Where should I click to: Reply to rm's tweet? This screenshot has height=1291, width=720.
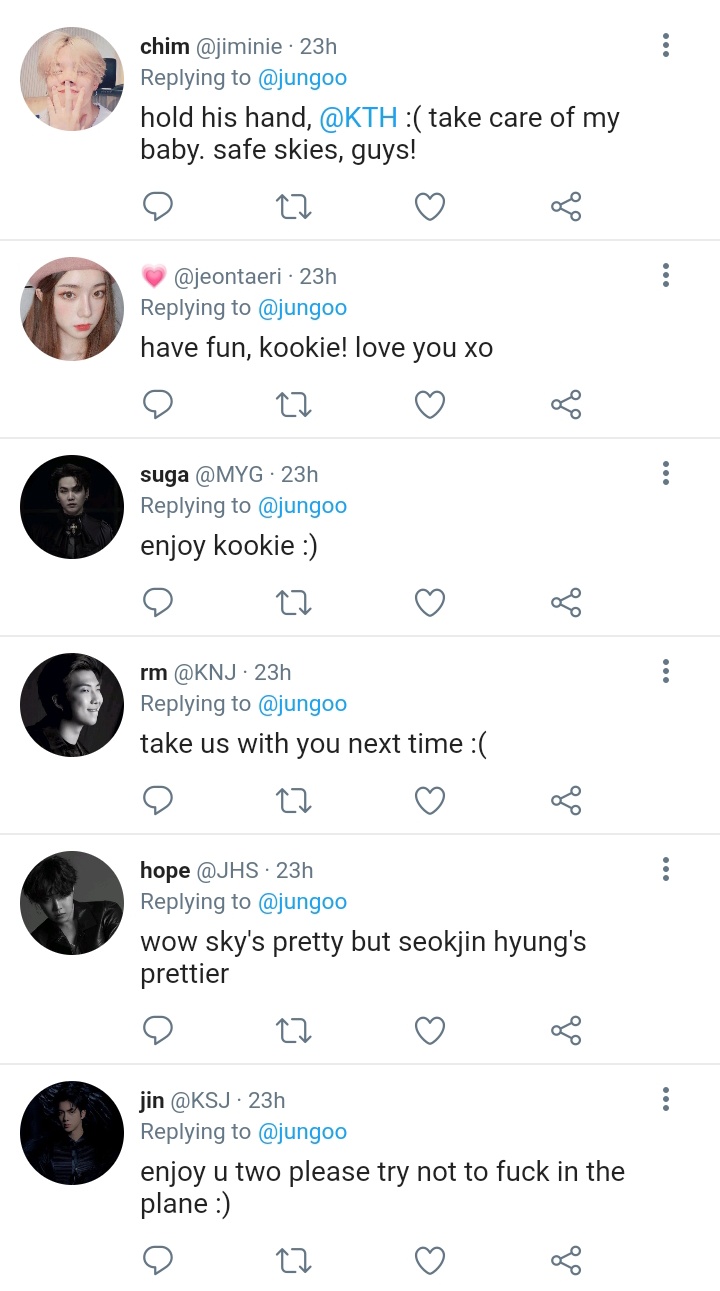tap(157, 801)
